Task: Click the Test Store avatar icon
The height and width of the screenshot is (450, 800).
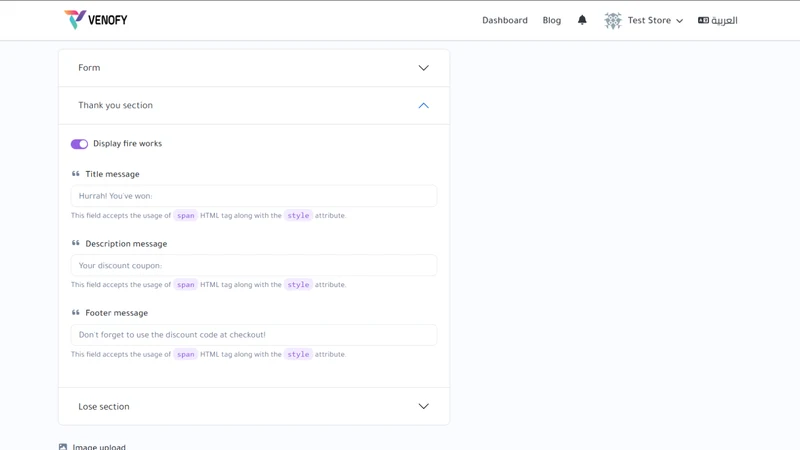Action: coord(613,20)
